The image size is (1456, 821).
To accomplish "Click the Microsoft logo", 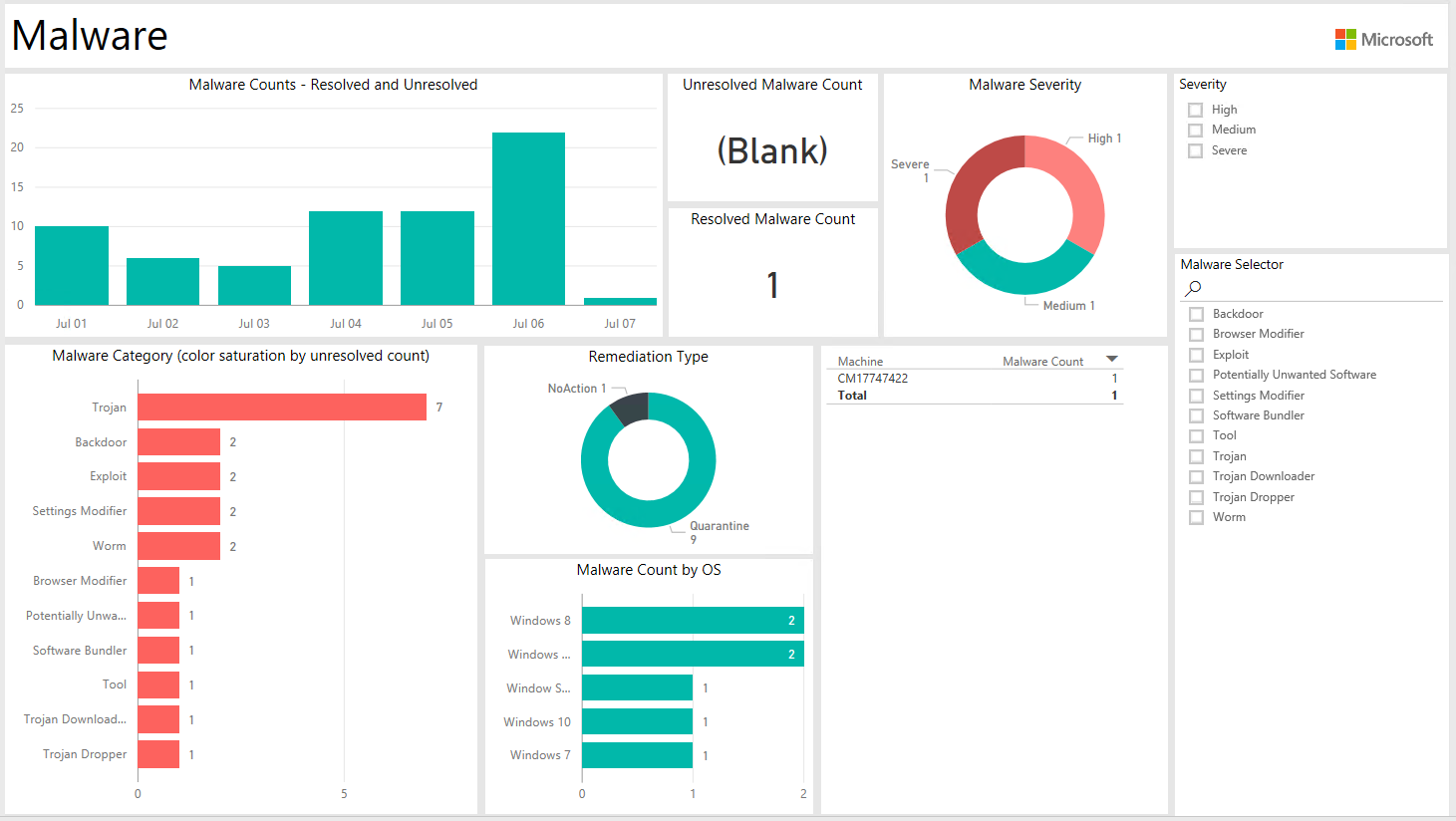I will (1383, 39).
